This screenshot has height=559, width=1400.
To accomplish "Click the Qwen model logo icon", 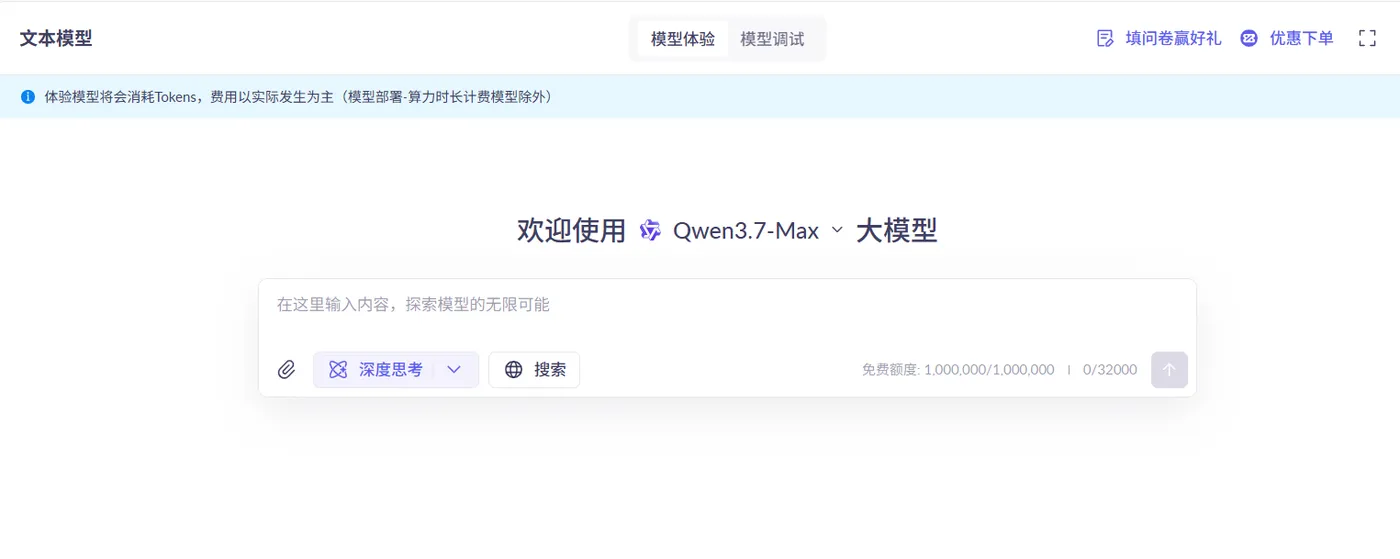I will click(x=650, y=231).
